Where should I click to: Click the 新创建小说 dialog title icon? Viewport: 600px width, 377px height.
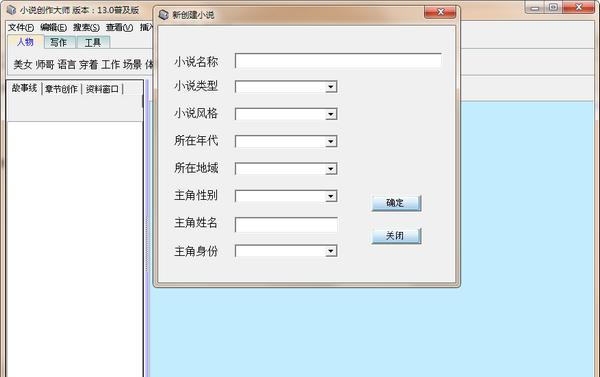pos(164,15)
